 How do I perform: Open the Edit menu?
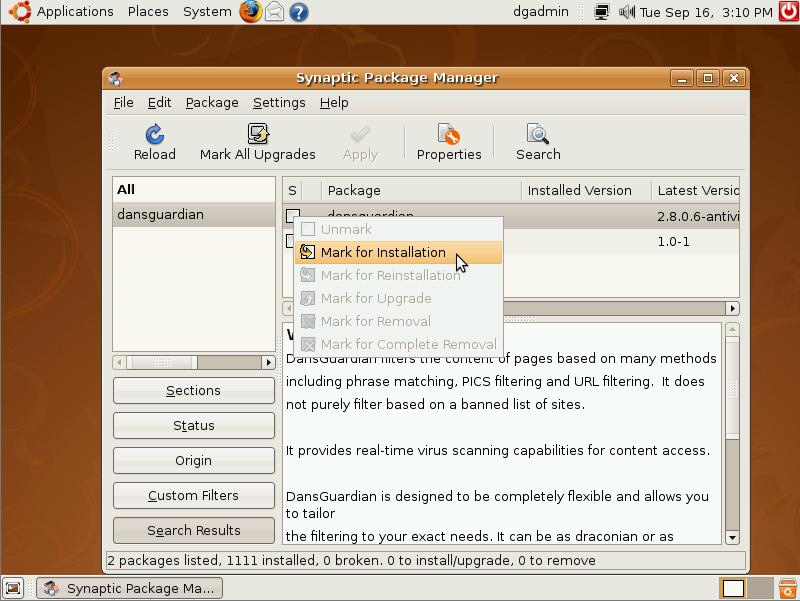pyautogui.click(x=159, y=103)
